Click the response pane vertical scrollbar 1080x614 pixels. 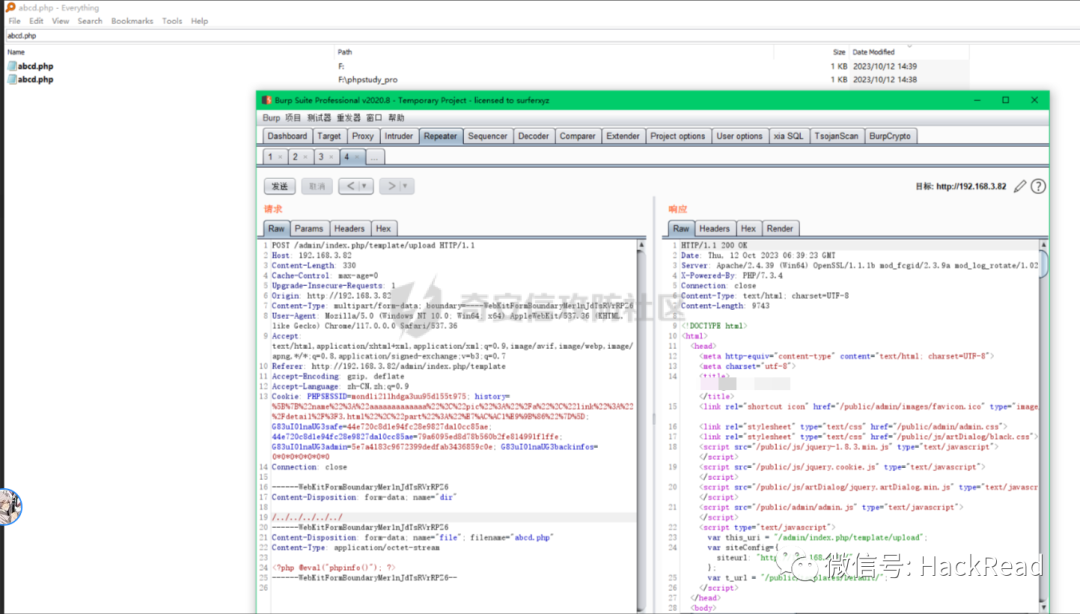point(1043,263)
